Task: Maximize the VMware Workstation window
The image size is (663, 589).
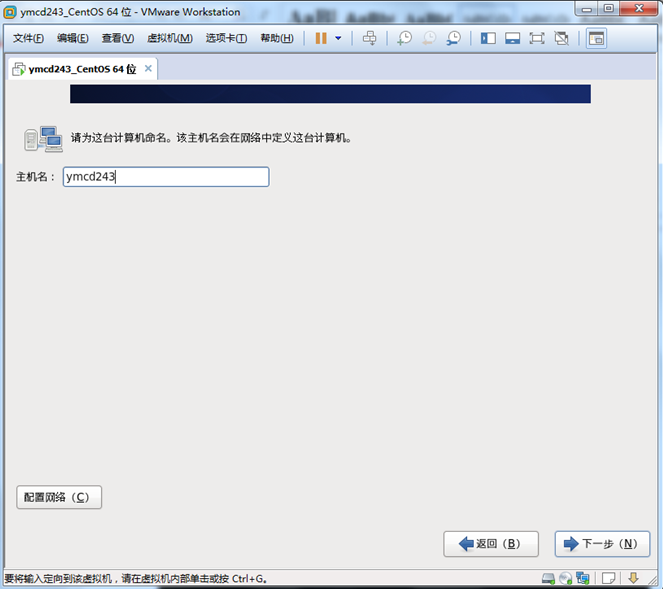Action: pyautogui.click(x=608, y=9)
